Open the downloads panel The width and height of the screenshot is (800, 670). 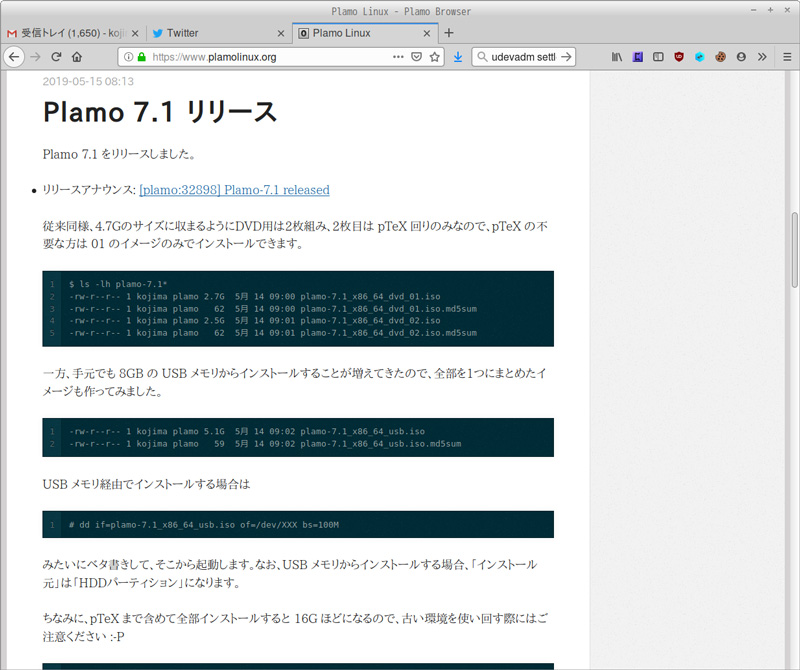[x=458, y=57]
